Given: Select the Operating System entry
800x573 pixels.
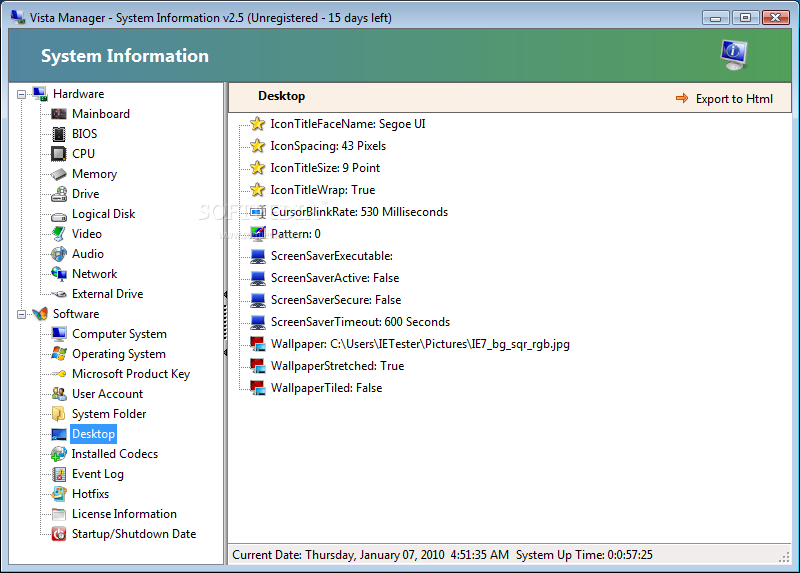Looking at the screenshot, I should coord(119,354).
